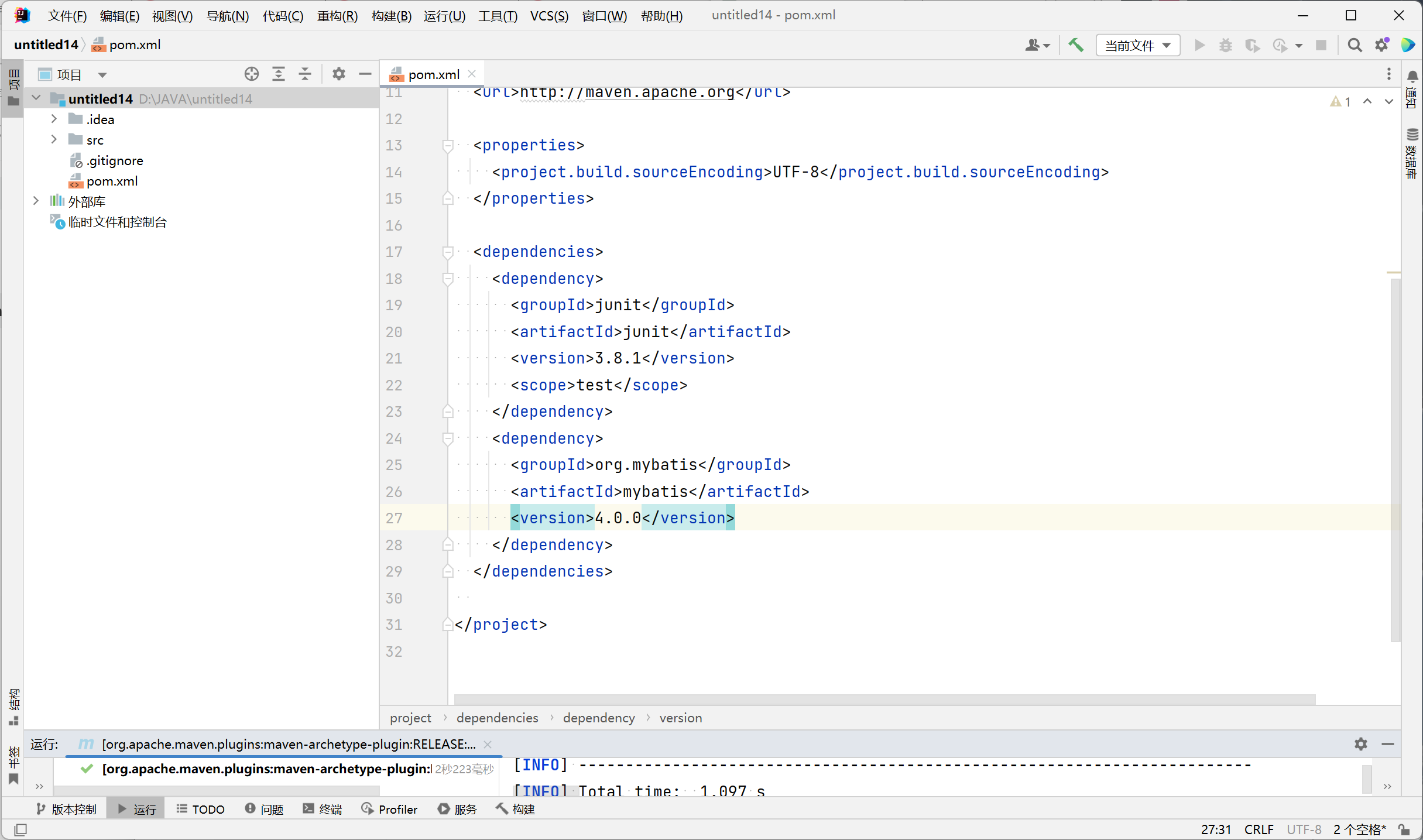Image resolution: width=1423 pixels, height=840 pixels.
Task: Open run panel settings gear
Action: (1360, 743)
